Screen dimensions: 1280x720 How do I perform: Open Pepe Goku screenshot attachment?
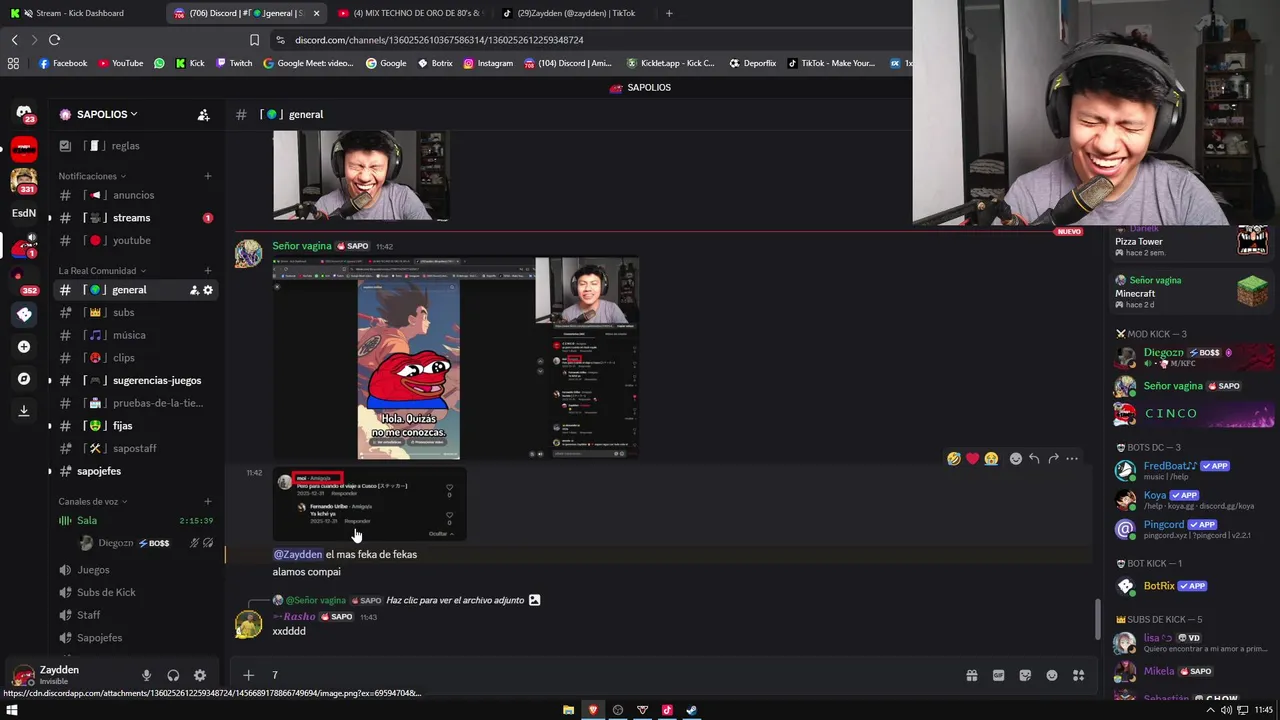tap(456, 358)
